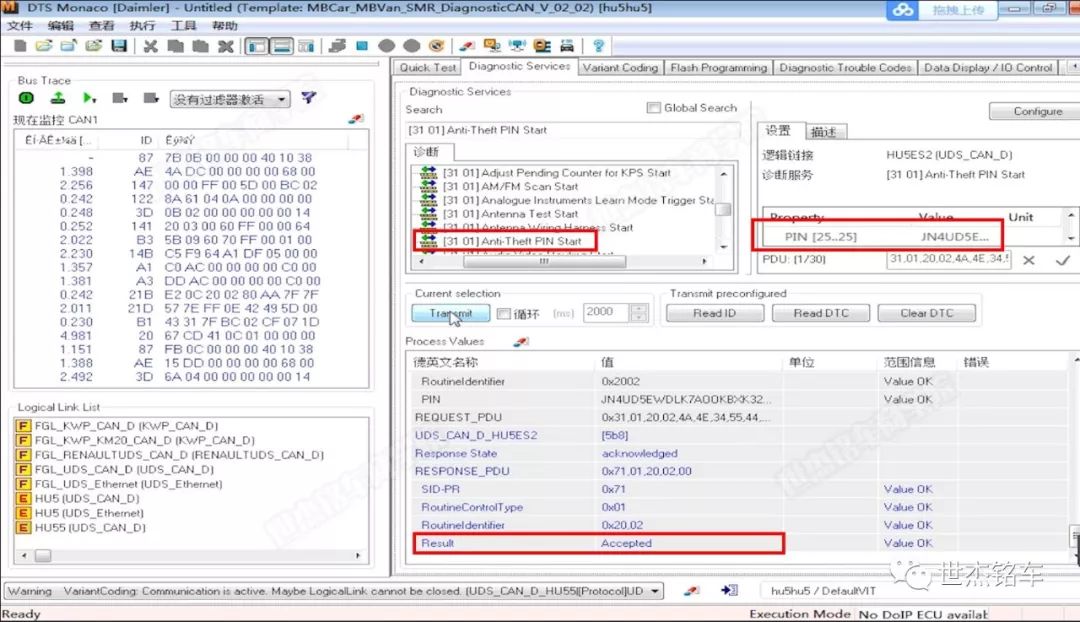Enable the Global Search checkbox
This screenshot has width=1080, height=622.
coord(653,107)
